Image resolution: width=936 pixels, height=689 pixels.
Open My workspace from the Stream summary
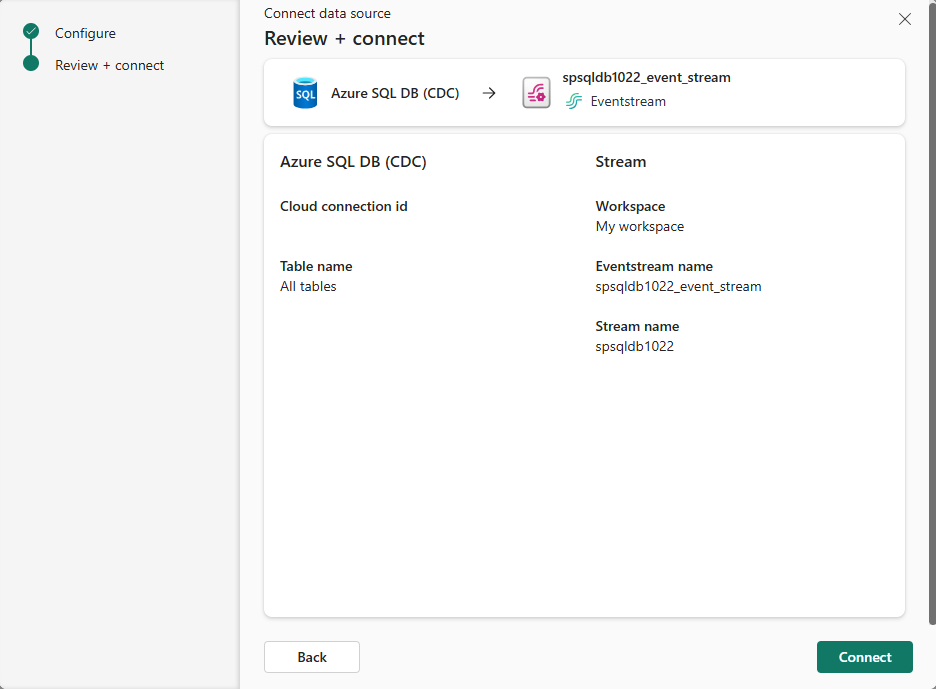pyautogui.click(x=639, y=226)
